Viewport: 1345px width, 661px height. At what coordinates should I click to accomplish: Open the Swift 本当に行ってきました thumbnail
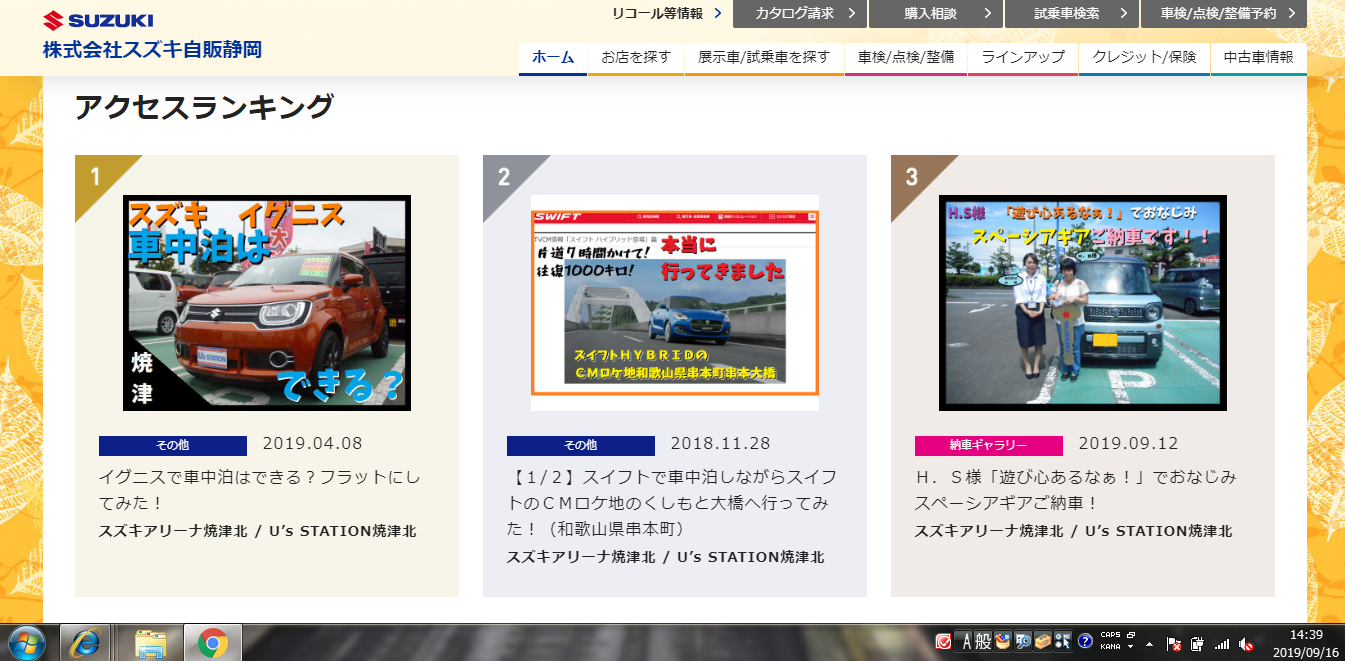tap(675, 303)
